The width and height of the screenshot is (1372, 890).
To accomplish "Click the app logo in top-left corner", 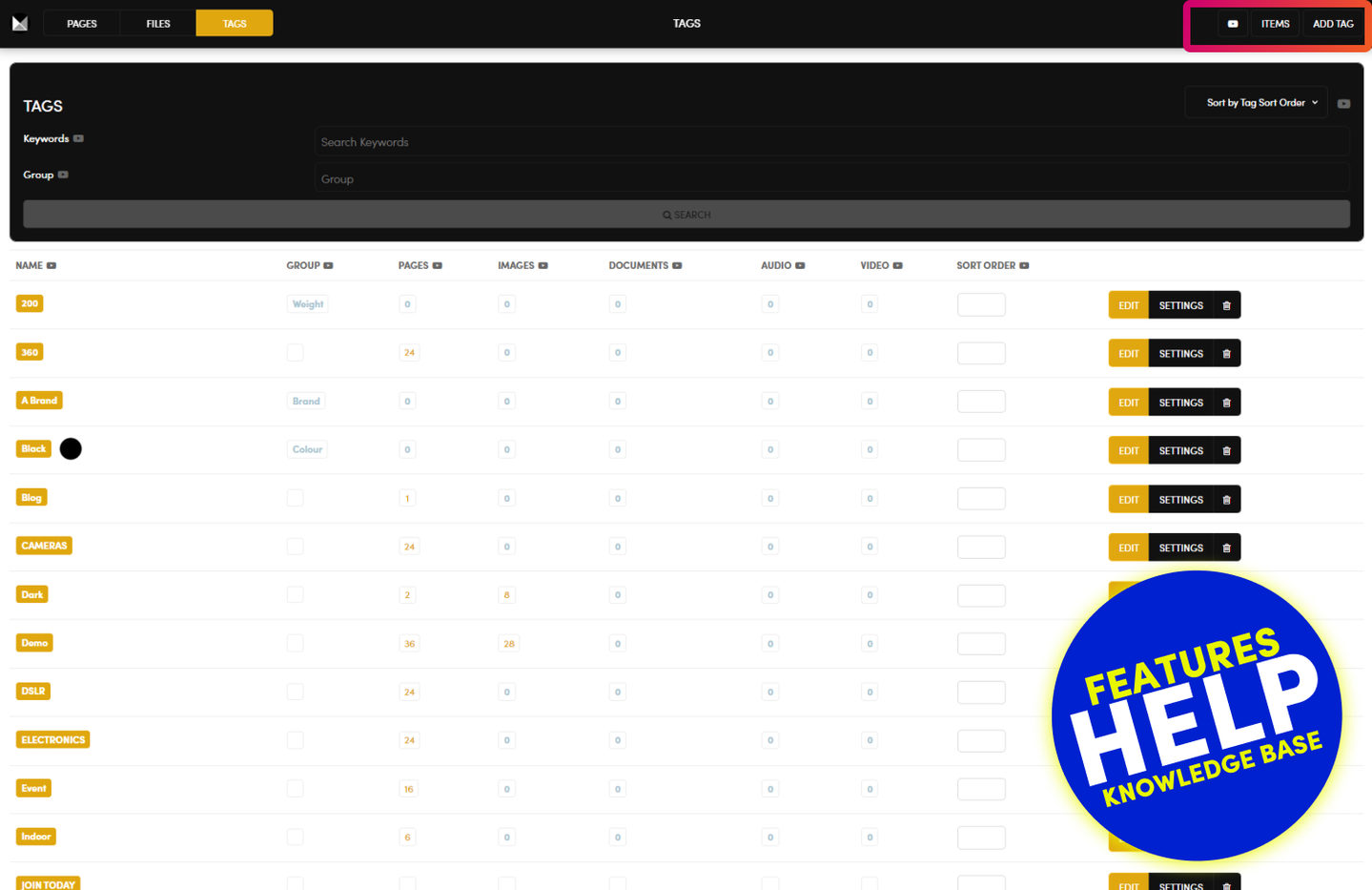I will pos(20,23).
